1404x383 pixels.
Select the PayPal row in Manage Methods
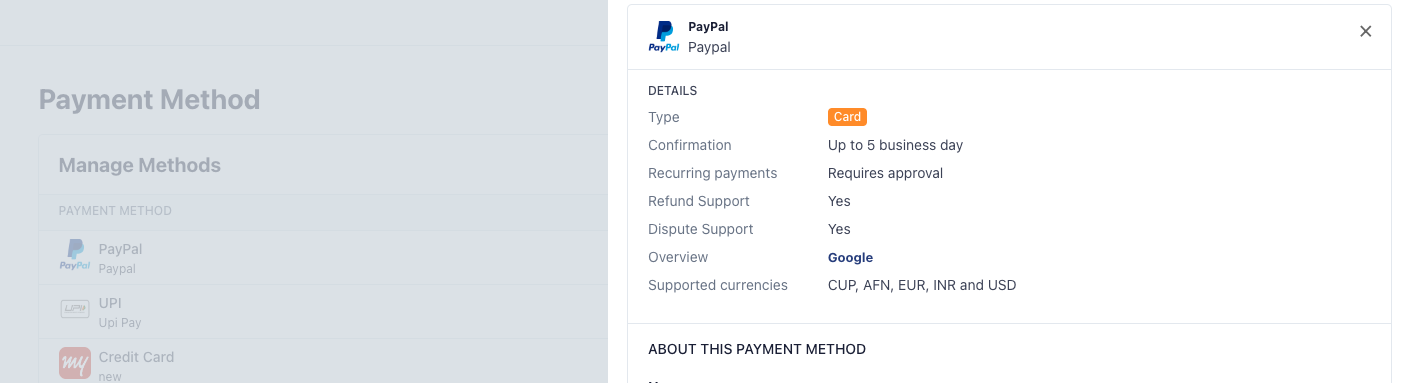[323, 257]
